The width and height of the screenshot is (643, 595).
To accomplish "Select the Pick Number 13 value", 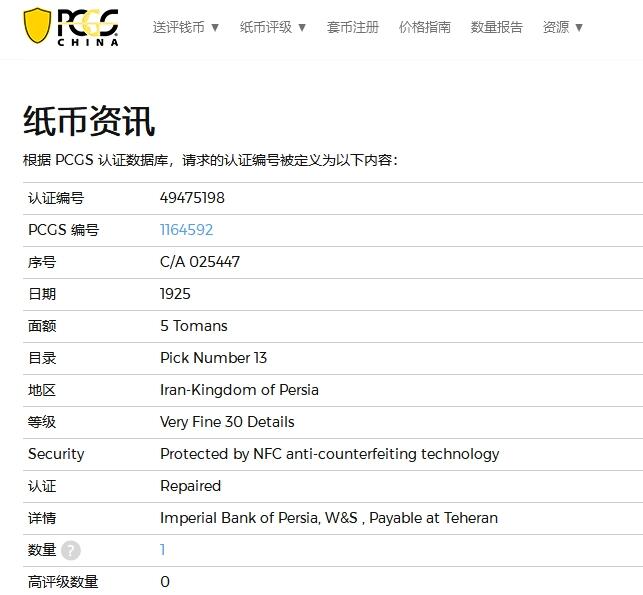I will coord(213,358).
